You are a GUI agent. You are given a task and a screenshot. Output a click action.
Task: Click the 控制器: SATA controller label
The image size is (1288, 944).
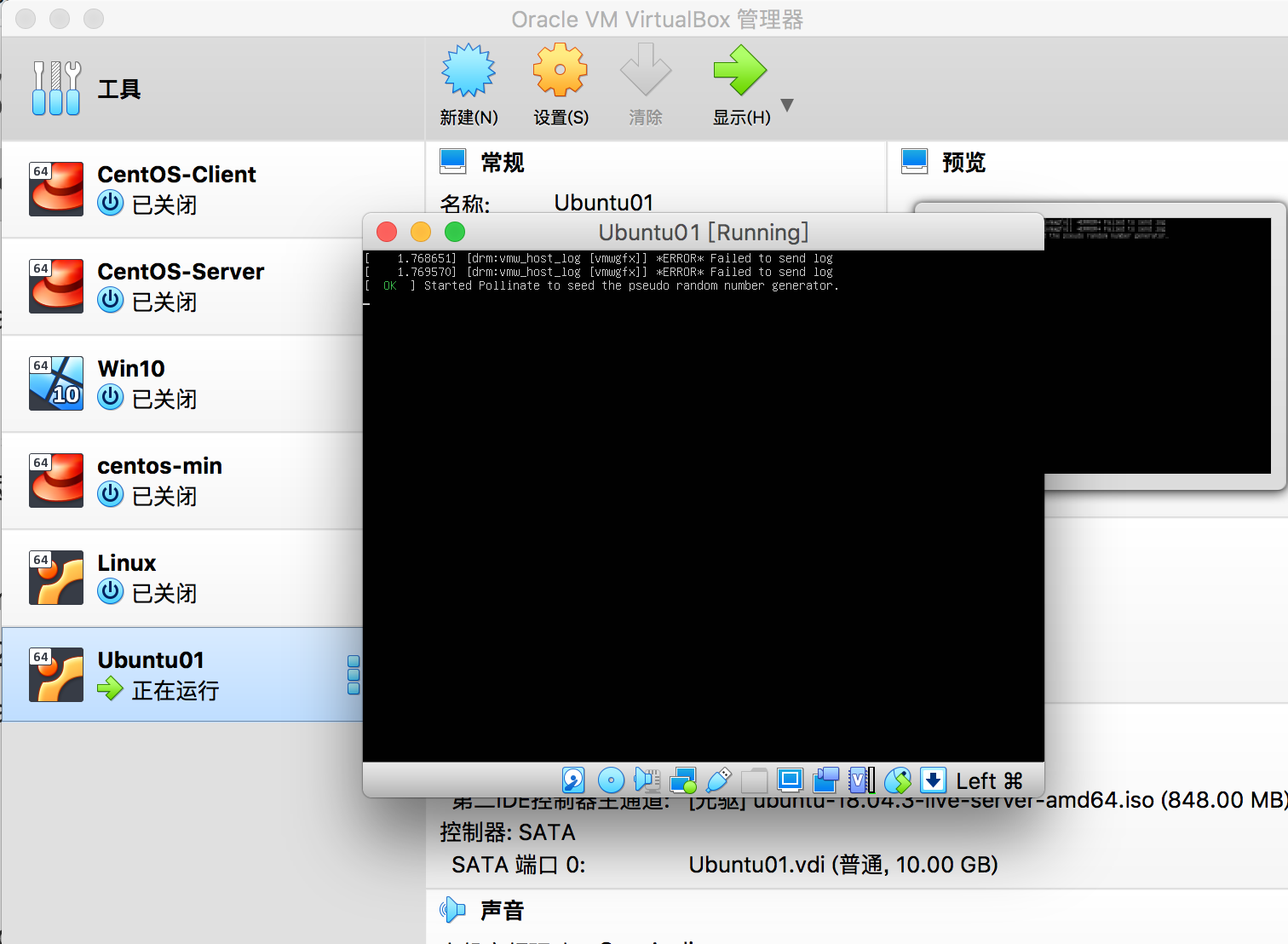(508, 832)
